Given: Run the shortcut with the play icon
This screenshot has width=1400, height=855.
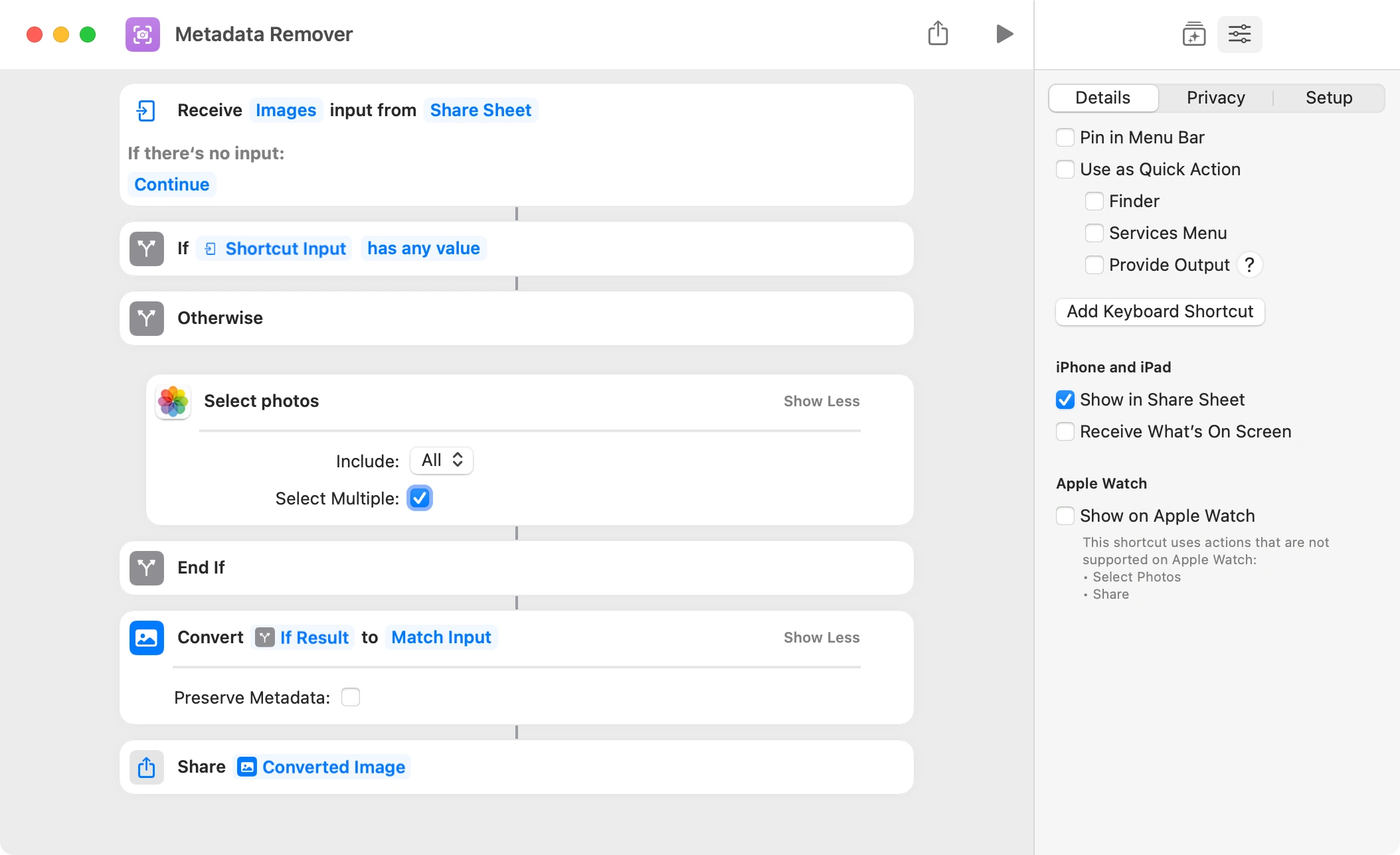Looking at the screenshot, I should pos(1005,34).
